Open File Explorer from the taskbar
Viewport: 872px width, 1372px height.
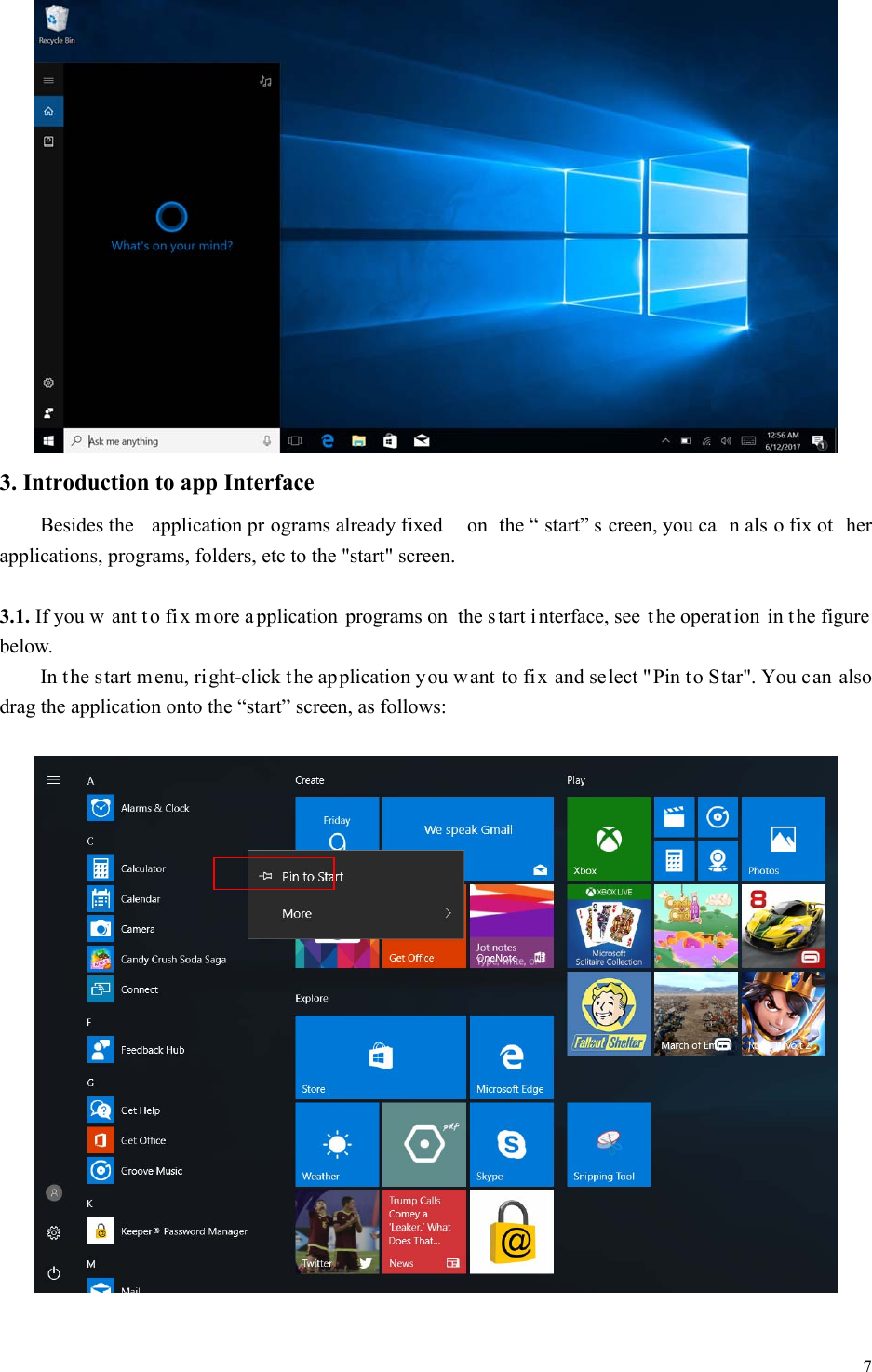click(358, 440)
